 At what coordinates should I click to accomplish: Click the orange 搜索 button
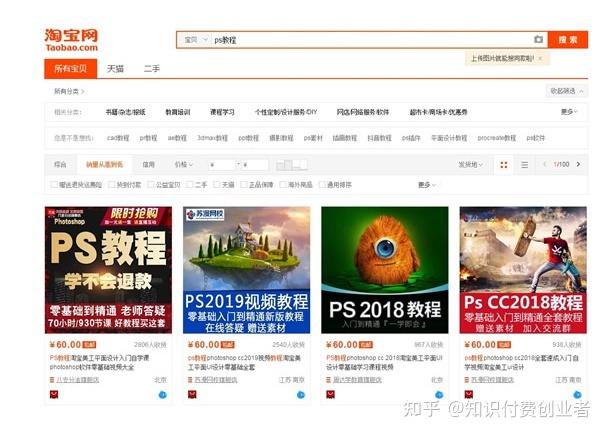[x=568, y=39]
